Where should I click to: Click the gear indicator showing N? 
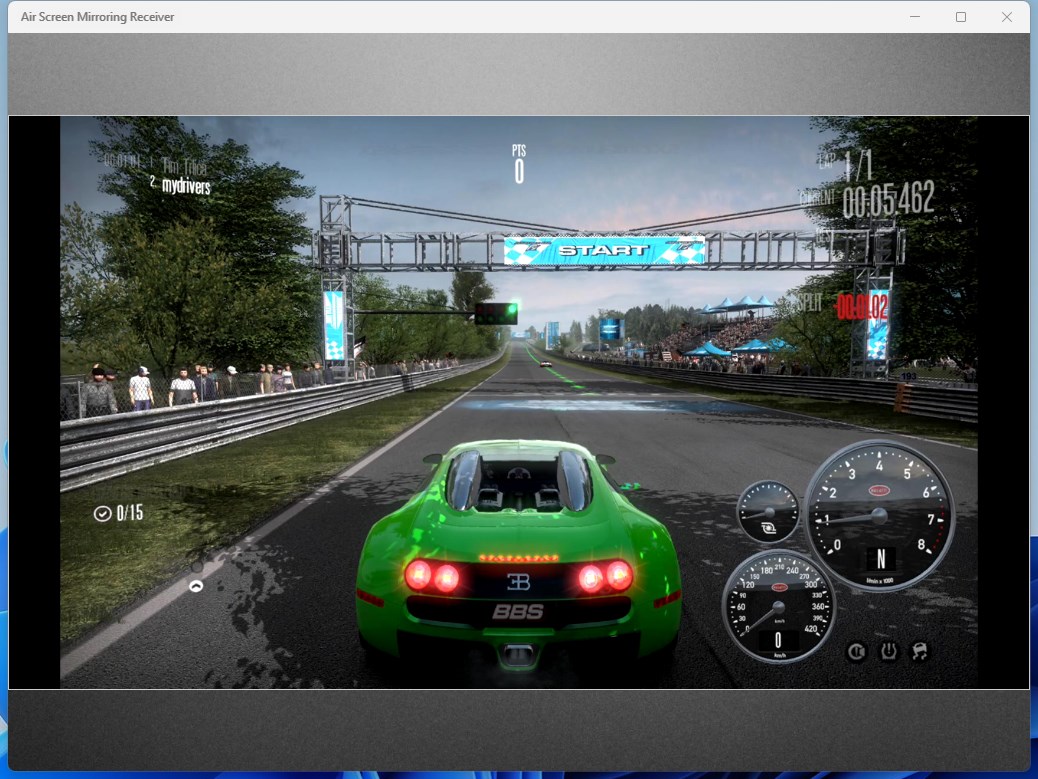tap(881, 559)
